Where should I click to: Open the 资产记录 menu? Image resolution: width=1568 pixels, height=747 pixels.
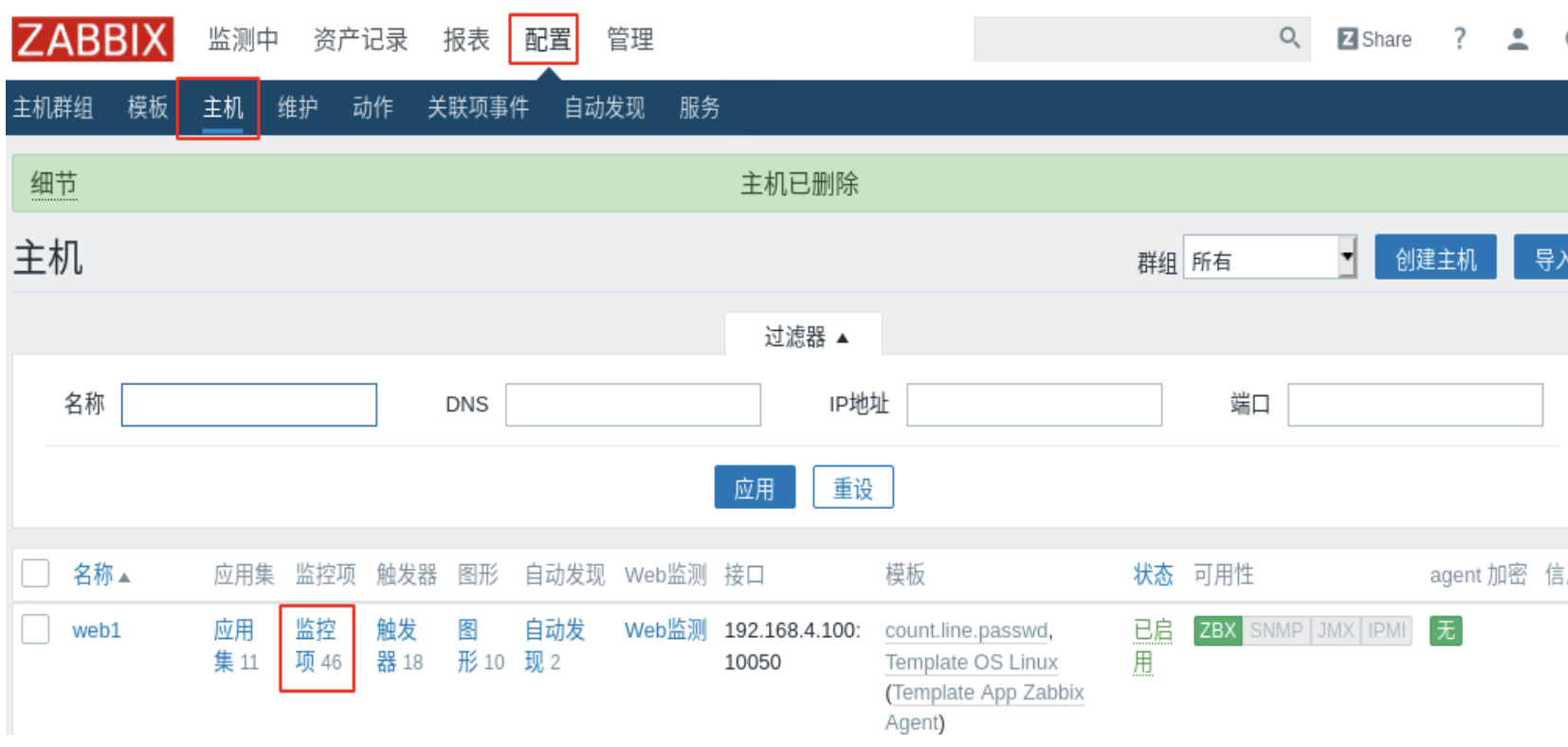coord(360,40)
